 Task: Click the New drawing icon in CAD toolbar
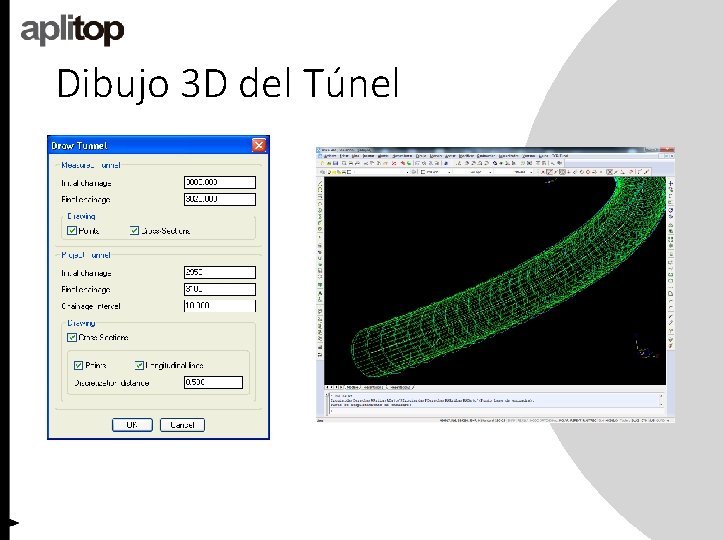(322, 163)
